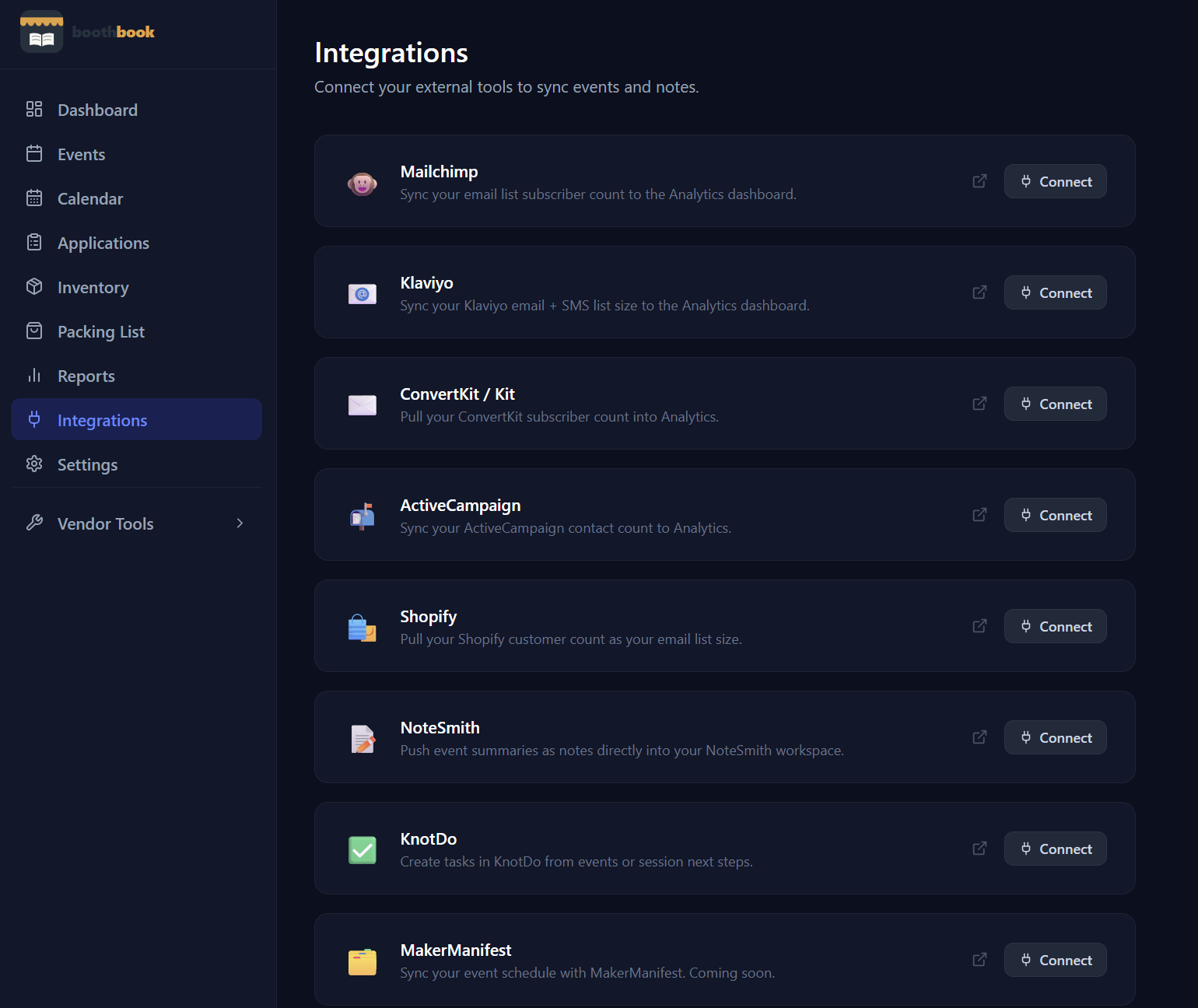Connect the NoteSmith integration
This screenshot has width=1198, height=1008.
[x=1055, y=737]
